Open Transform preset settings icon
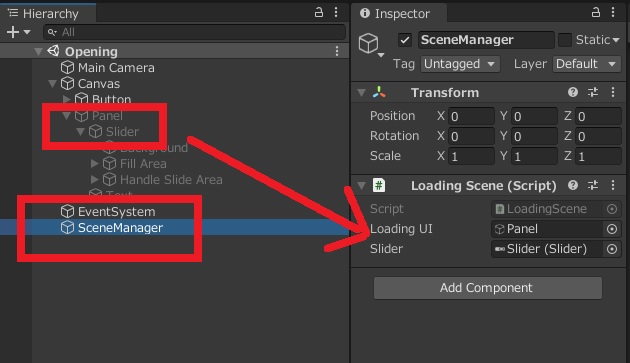Screen dimensions: 630x363 (x=593, y=92)
